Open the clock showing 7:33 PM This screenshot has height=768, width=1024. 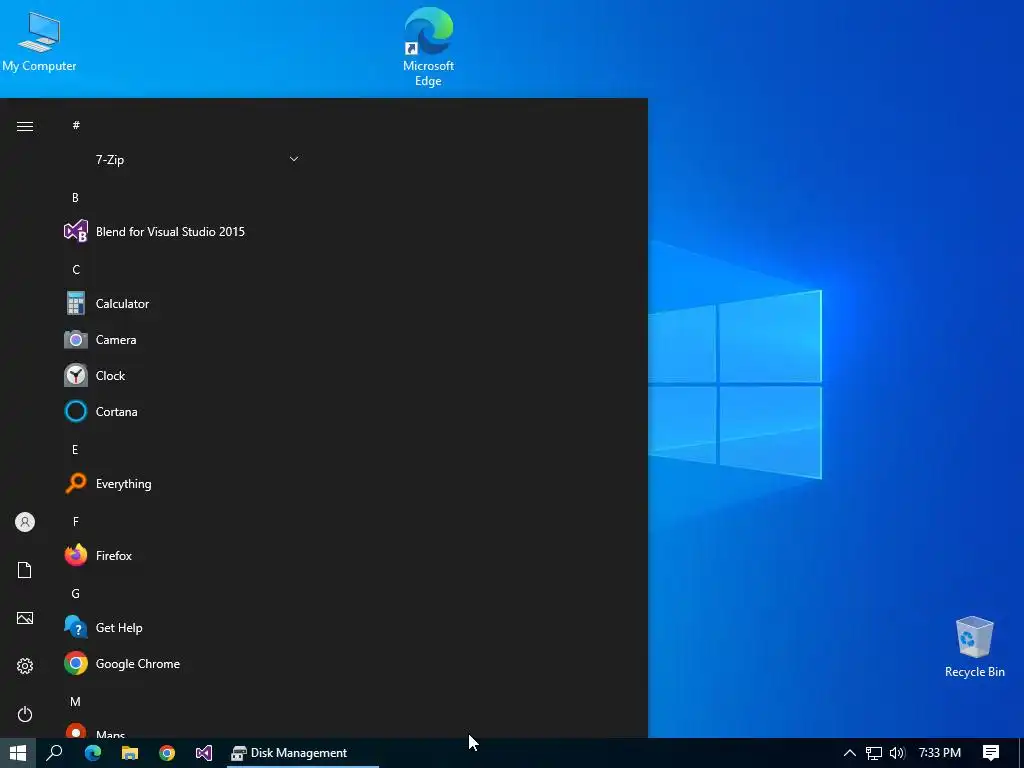click(x=940, y=753)
